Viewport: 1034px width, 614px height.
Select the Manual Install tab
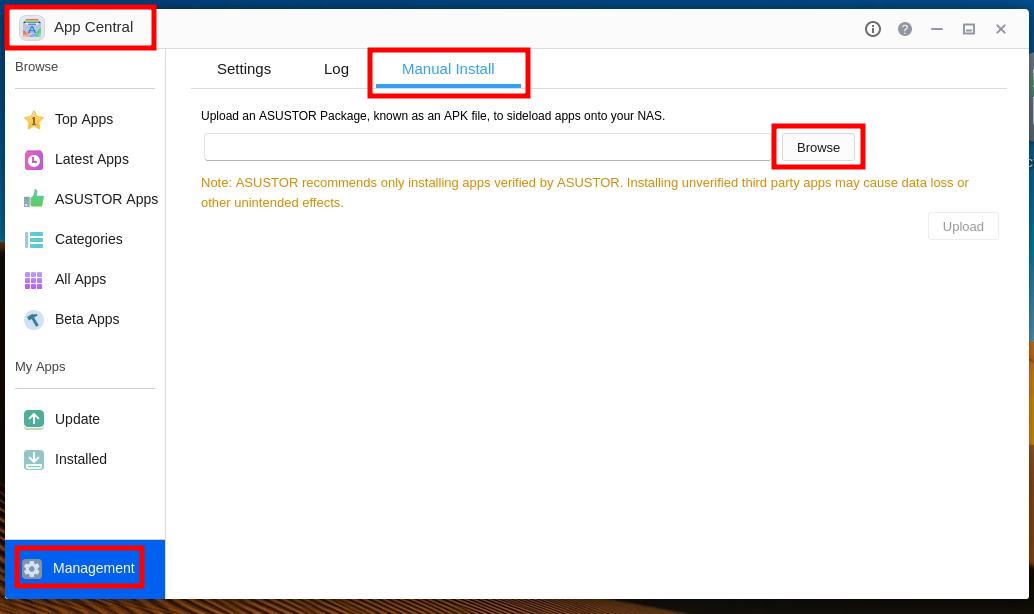tap(447, 69)
